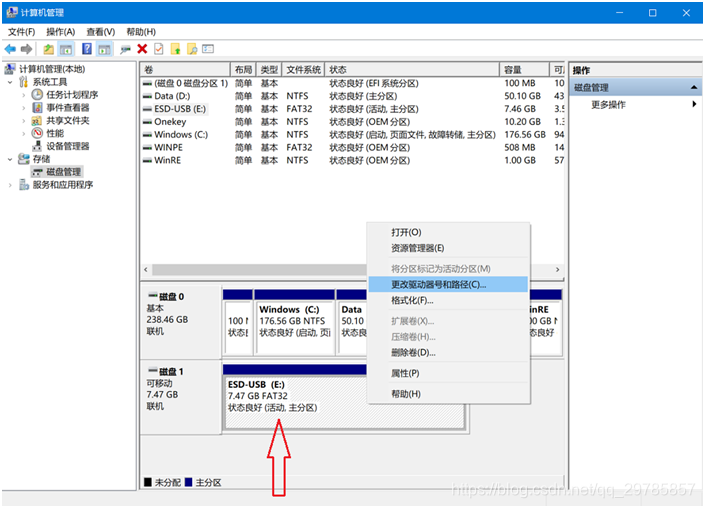Select the ESD-USB (E:) volume row
705x508 pixels.
[x=352, y=109]
